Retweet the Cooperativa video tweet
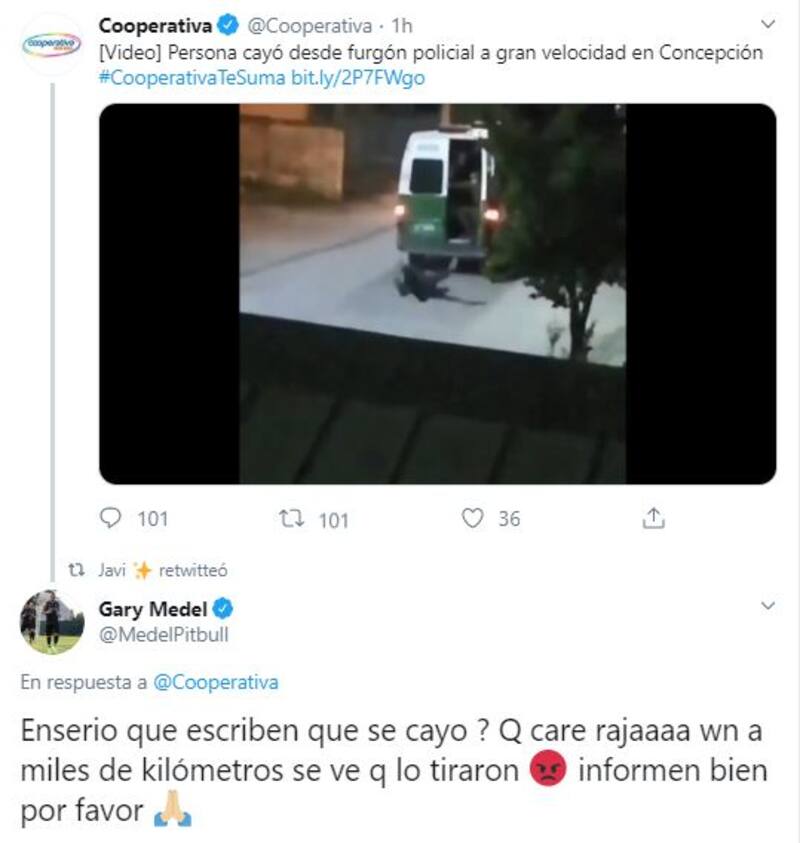Screen dimensions: 800x843 pyautogui.click(x=292, y=519)
